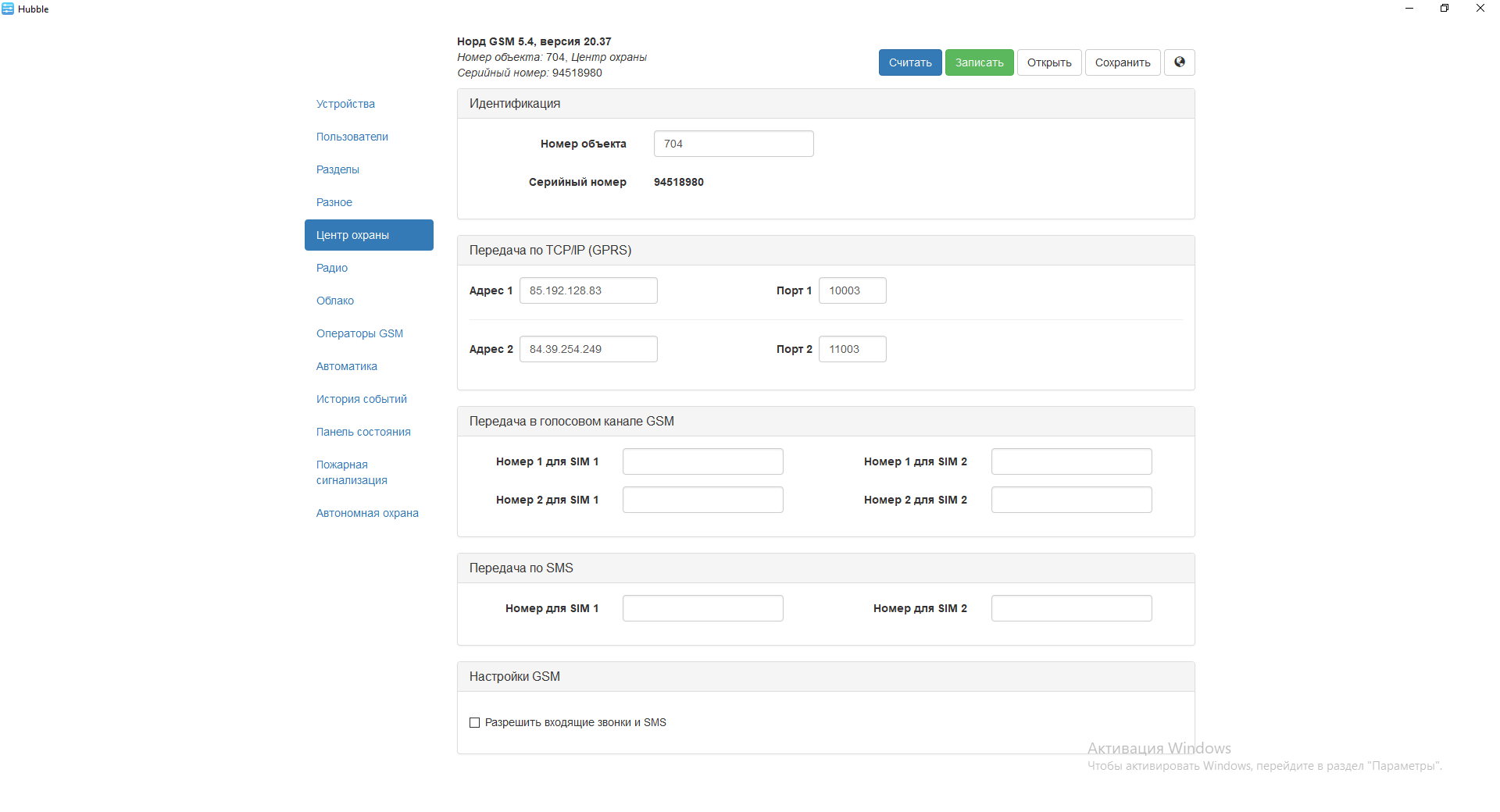
Task: Focus the Номер объекта input field
Action: 734,144
